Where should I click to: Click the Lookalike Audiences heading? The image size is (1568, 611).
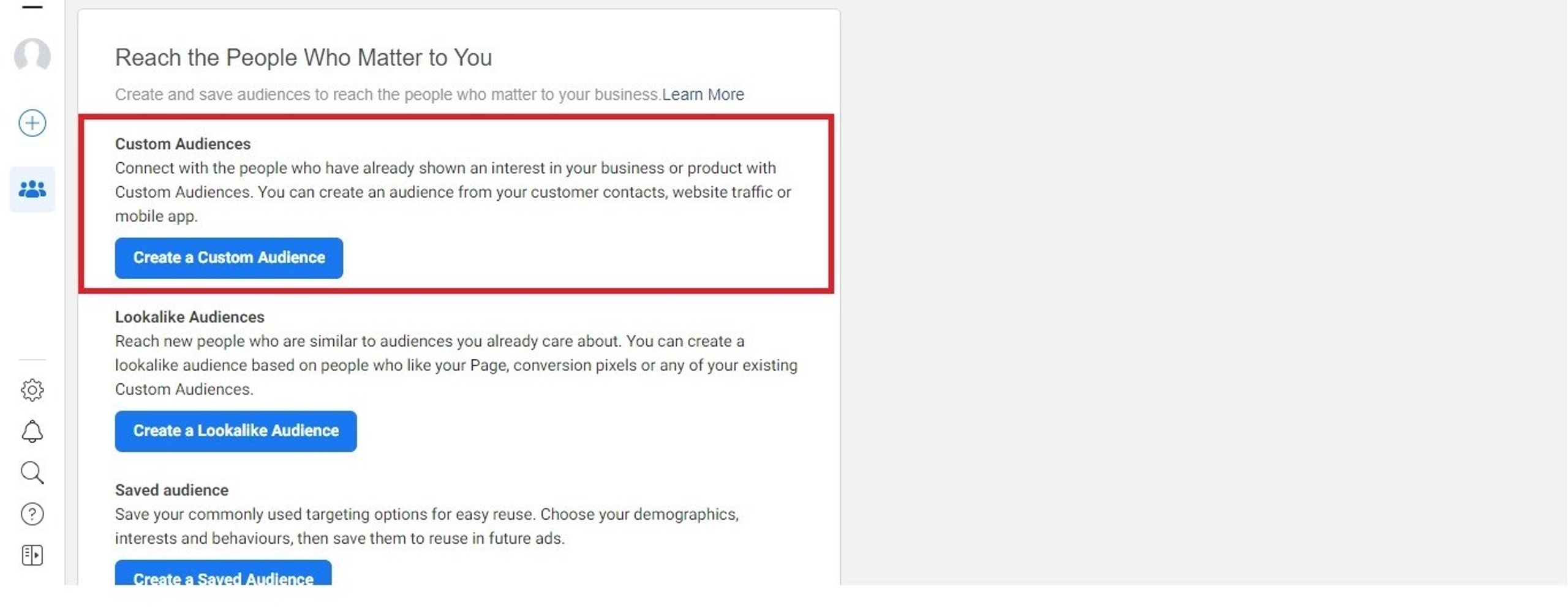(x=190, y=317)
